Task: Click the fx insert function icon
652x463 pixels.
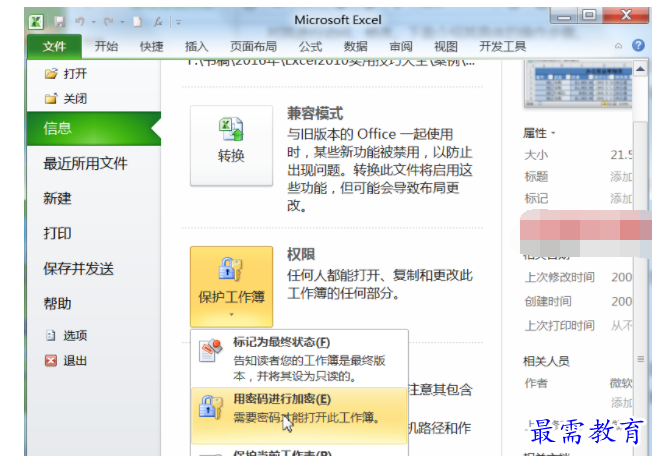Action: point(158,22)
